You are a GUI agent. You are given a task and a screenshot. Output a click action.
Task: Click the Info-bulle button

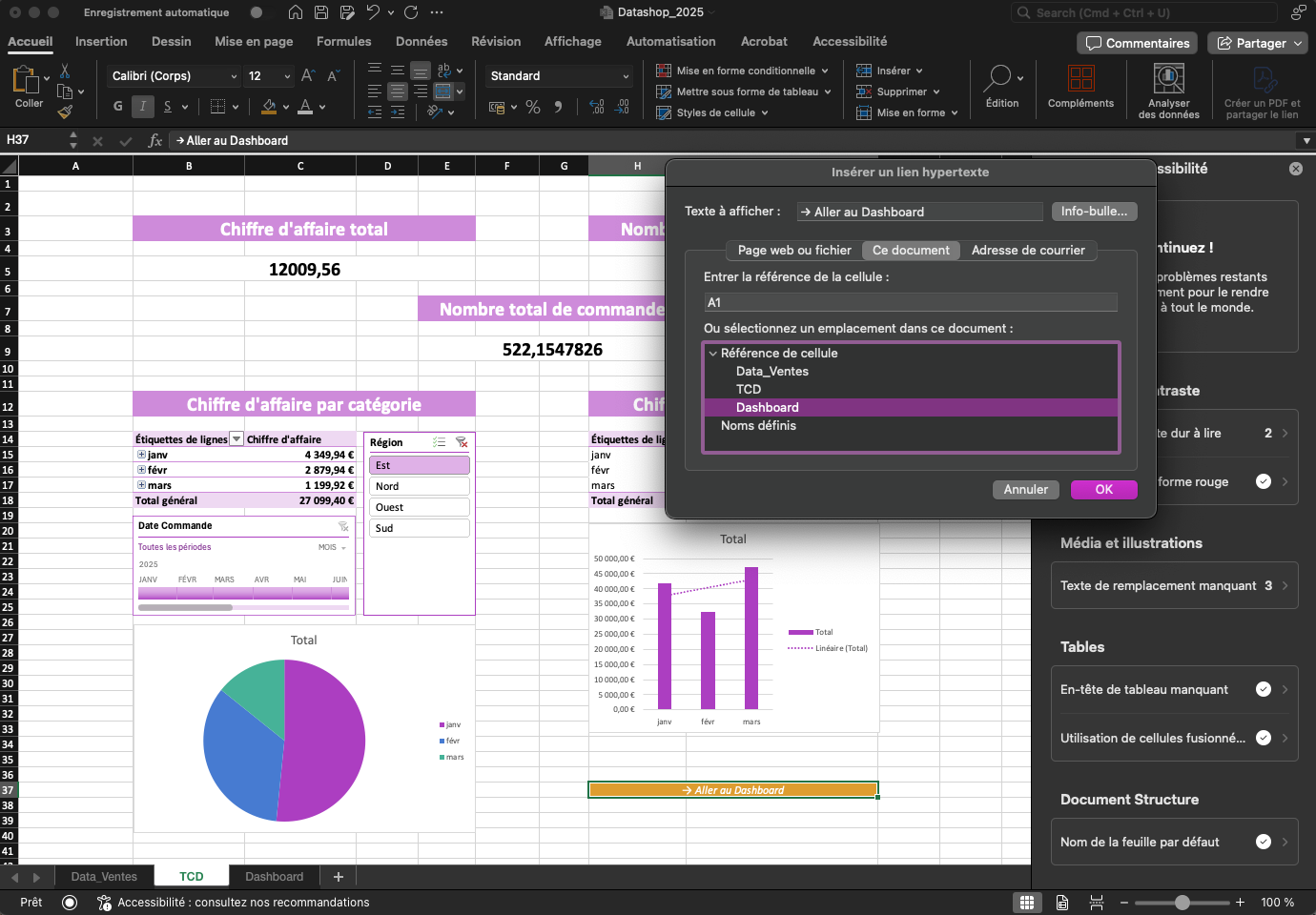(1093, 211)
